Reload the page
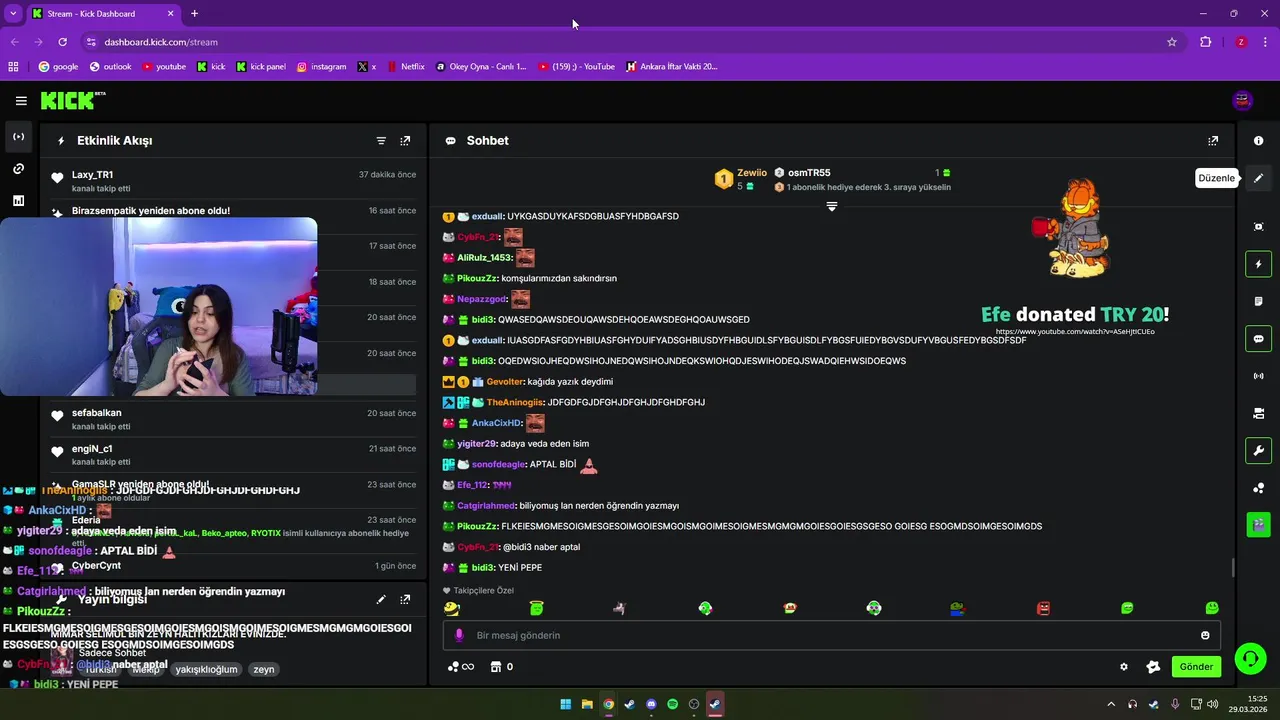Screen dimensions: 1280x720 (x=62, y=42)
